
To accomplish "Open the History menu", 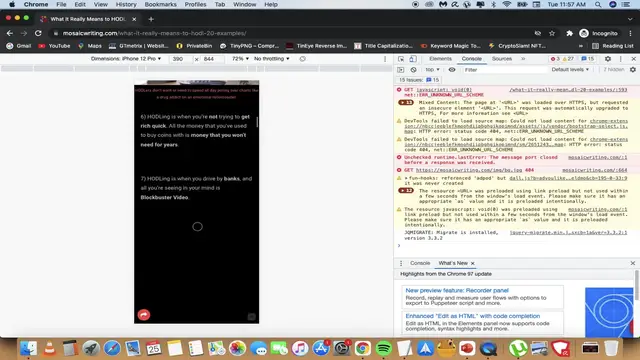I will pyautogui.click(x=126, y=4).
